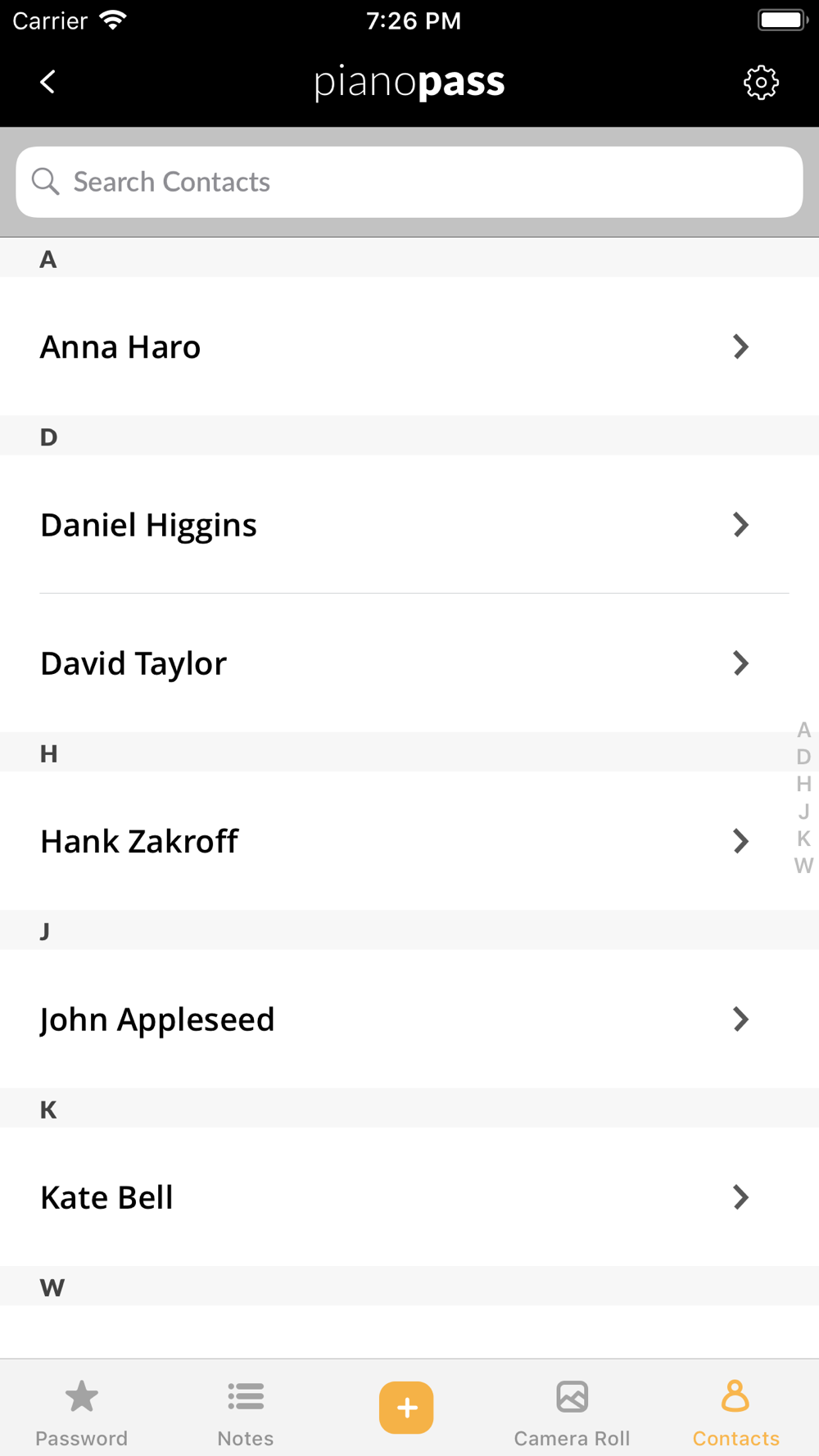Open Anna Haro's chevron arrow
Viewport: 819px width, 1456px height.
tap(740, 347)
